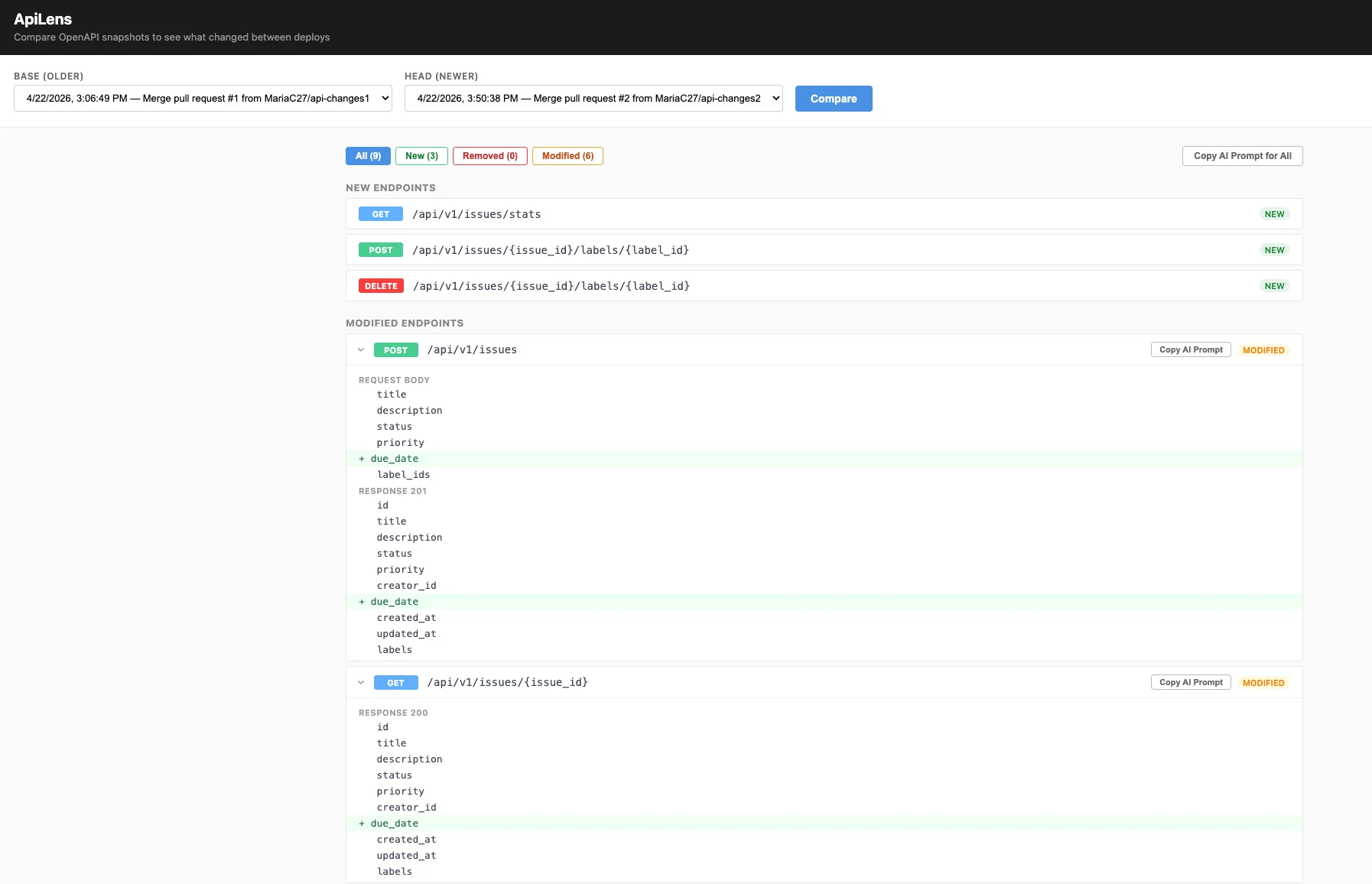Click the /api/v1/issues/{issue_id} path text

(508, 682)
